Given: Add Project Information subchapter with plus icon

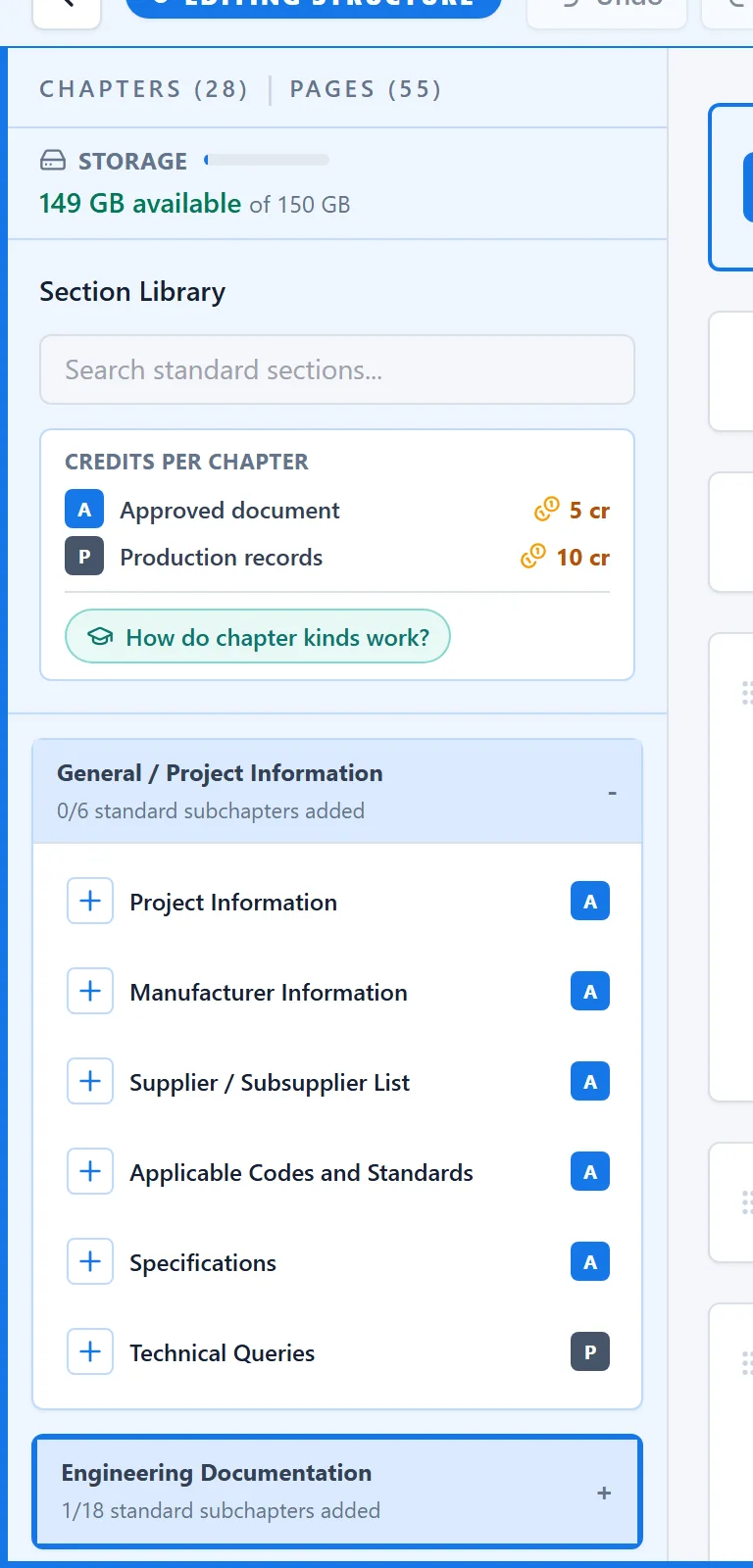Looking at the screenshot, I should [x=90, y=901].
